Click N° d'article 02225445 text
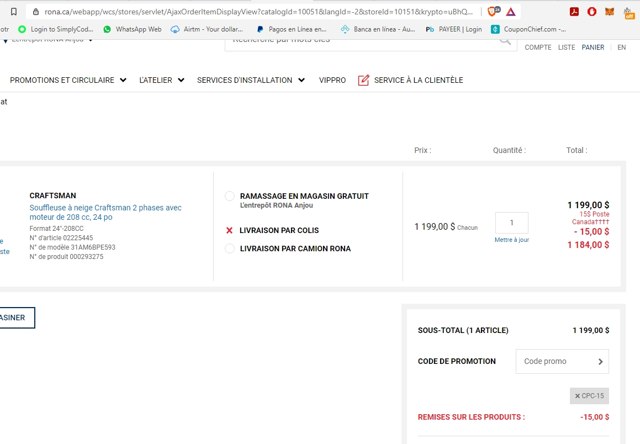640x444 pixels. pyautogui.click(x=61, y=238)
